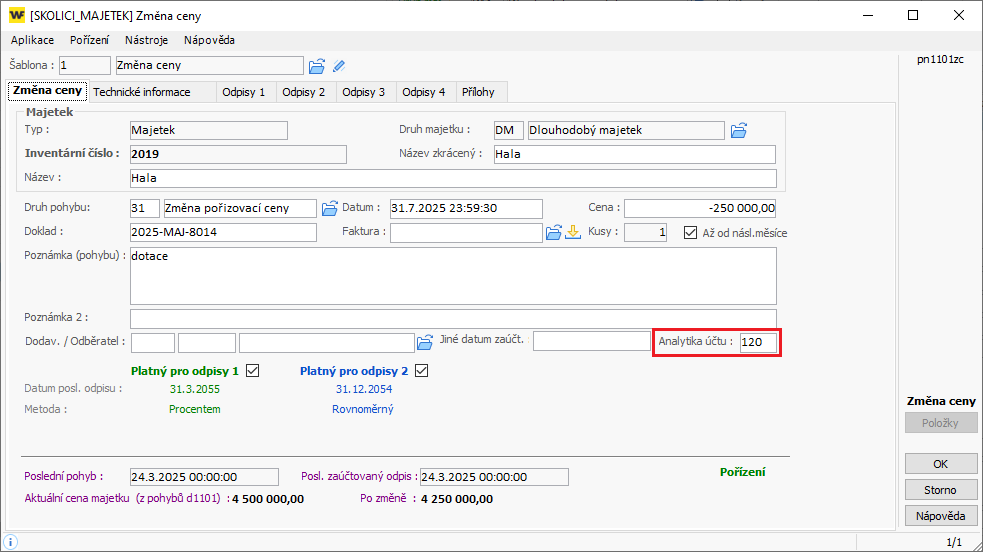
Task: Click the Jiné datum zaúčt. field
Action: (592, 341)
